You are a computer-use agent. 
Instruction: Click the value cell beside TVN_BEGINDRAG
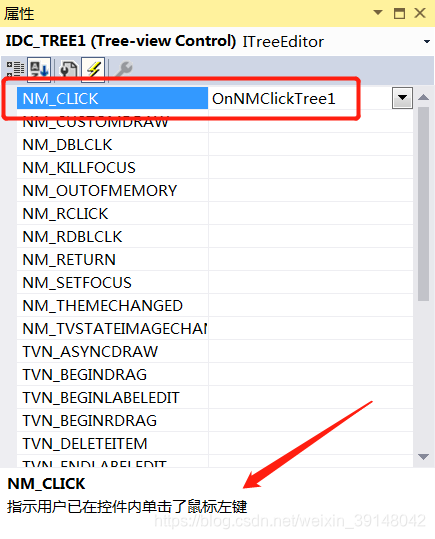311,375
